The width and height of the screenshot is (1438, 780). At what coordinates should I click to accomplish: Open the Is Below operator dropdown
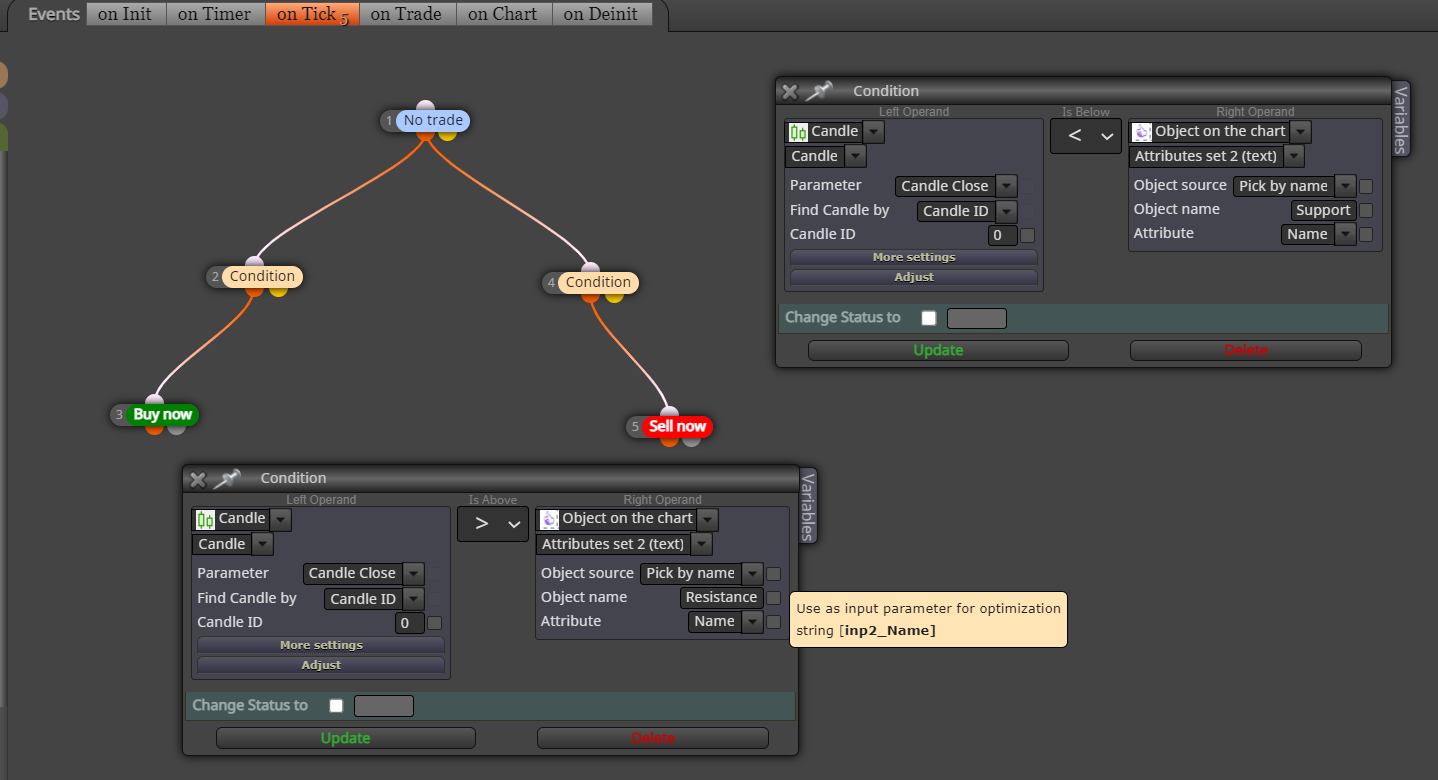1086,136
